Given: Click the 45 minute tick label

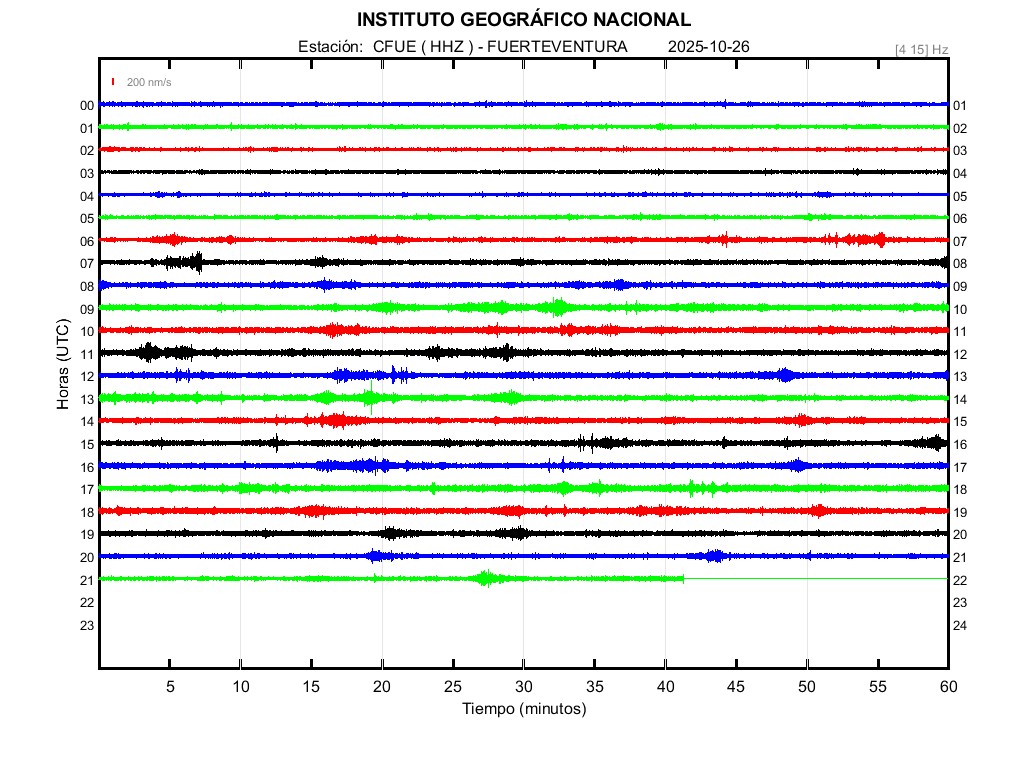Looking at the screenshot, I should point(736,686).
